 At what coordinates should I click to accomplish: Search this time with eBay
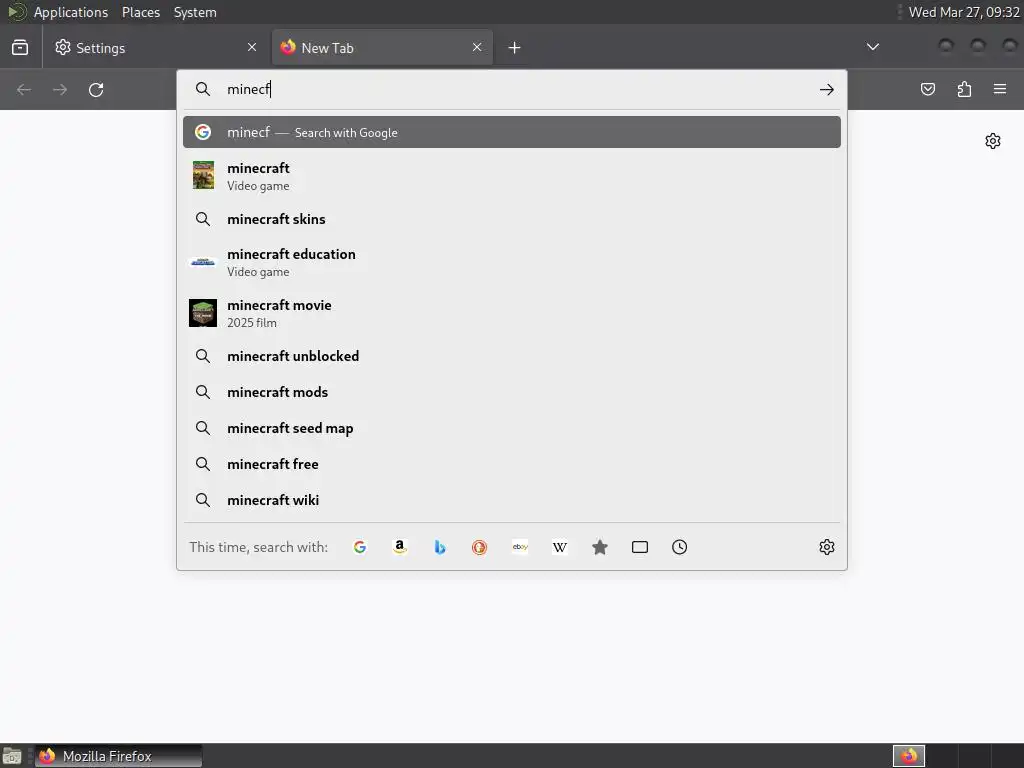520,547
